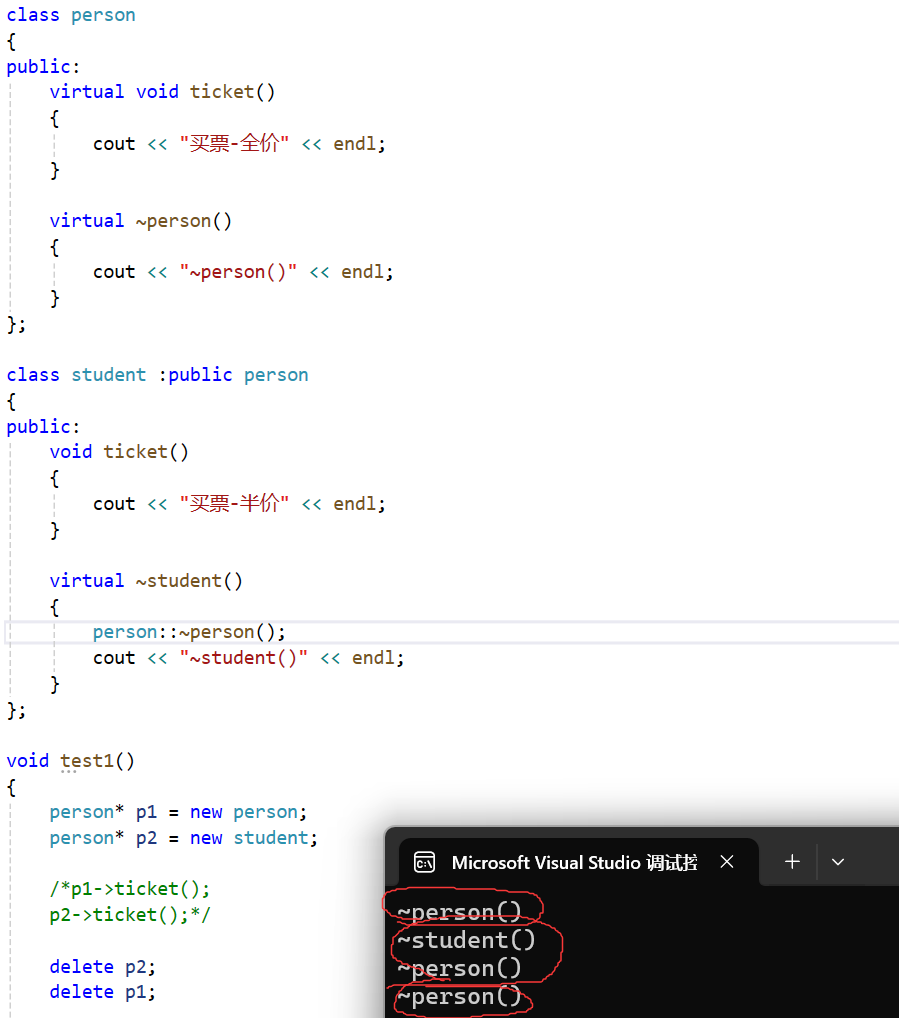Click 'person* p1 = new person;' line
This screenshot has height=1018, width=899.
pyautogui.click(x=178, y=812)
